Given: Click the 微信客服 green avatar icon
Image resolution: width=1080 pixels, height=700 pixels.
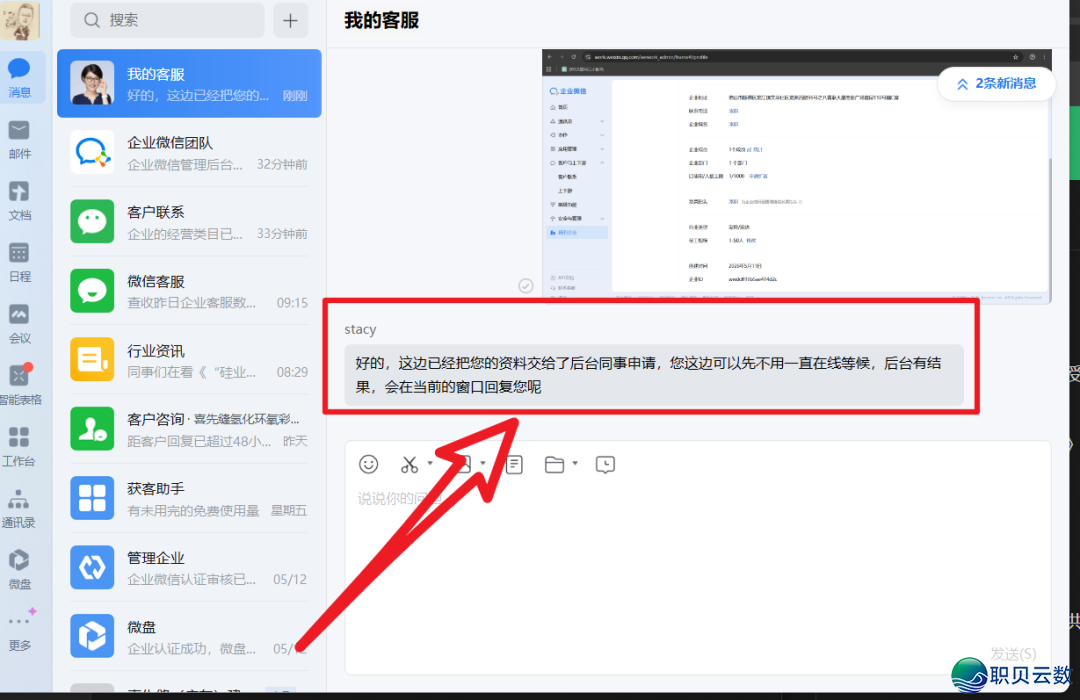Looking at the screenshot, I should tap(92, 291).
